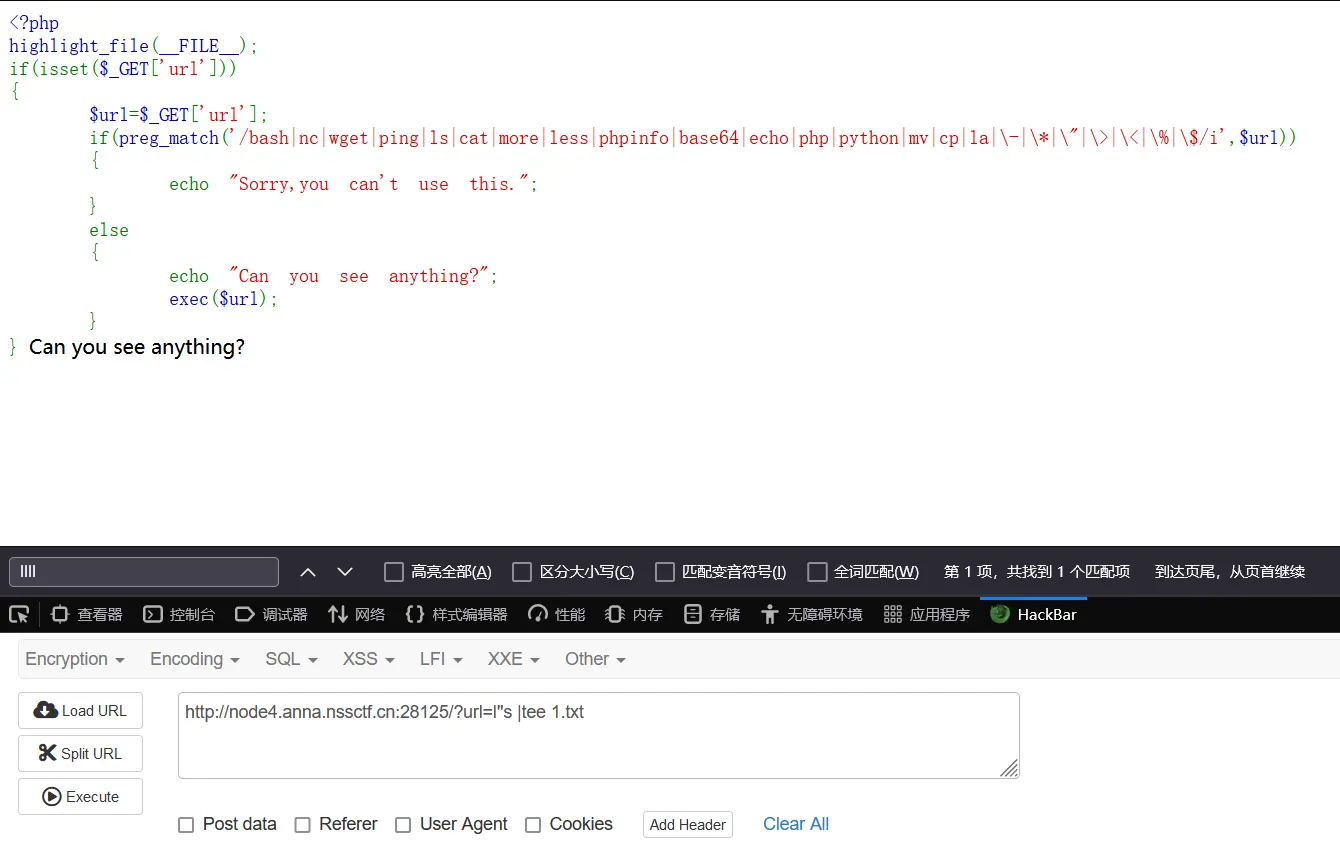The height and width of the screenshot is (842, 1340).
Task: Click the find-previous up arrow
Action: pos(308,571)
